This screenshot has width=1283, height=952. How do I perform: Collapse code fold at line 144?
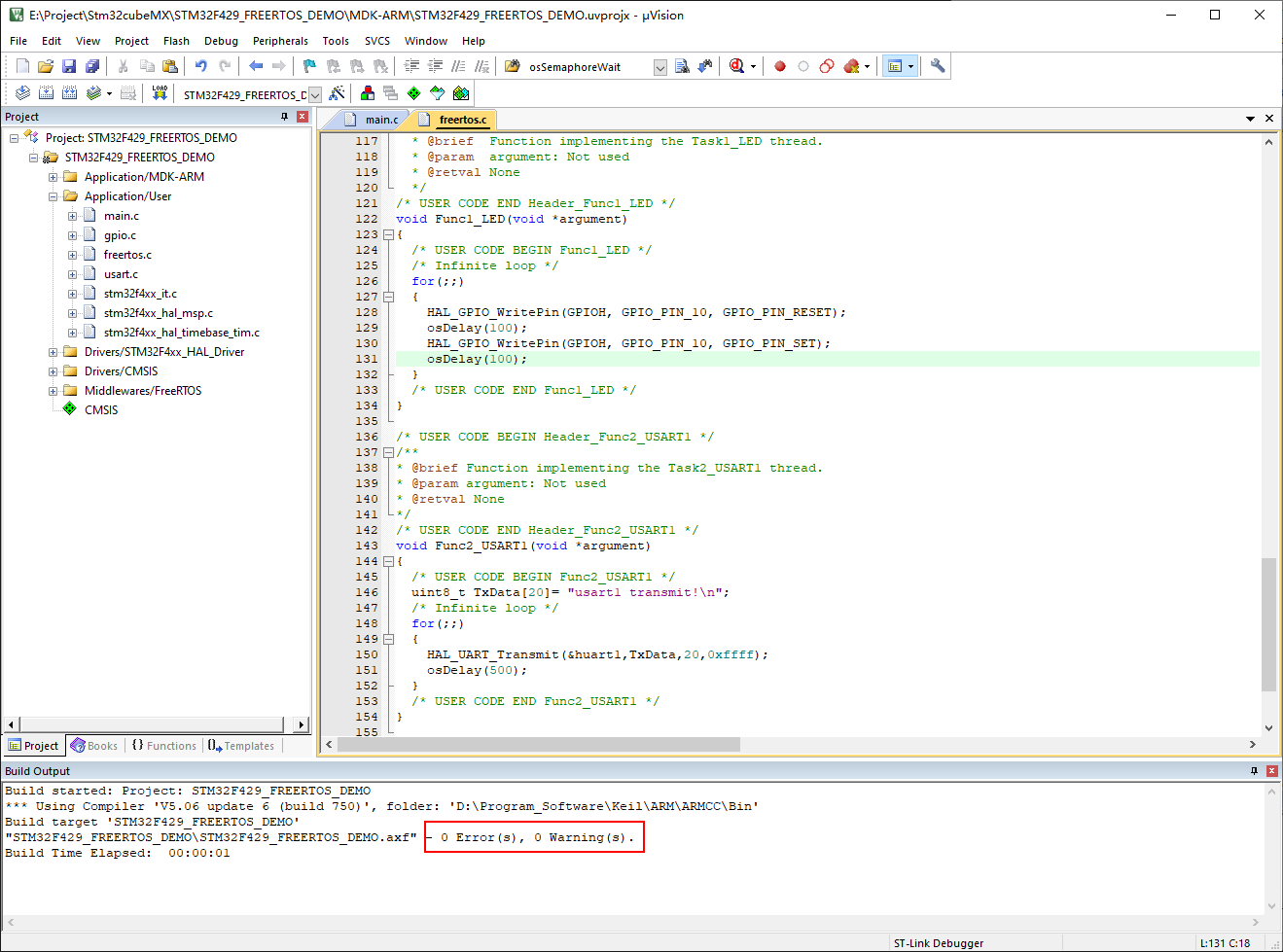click(388, 561)
